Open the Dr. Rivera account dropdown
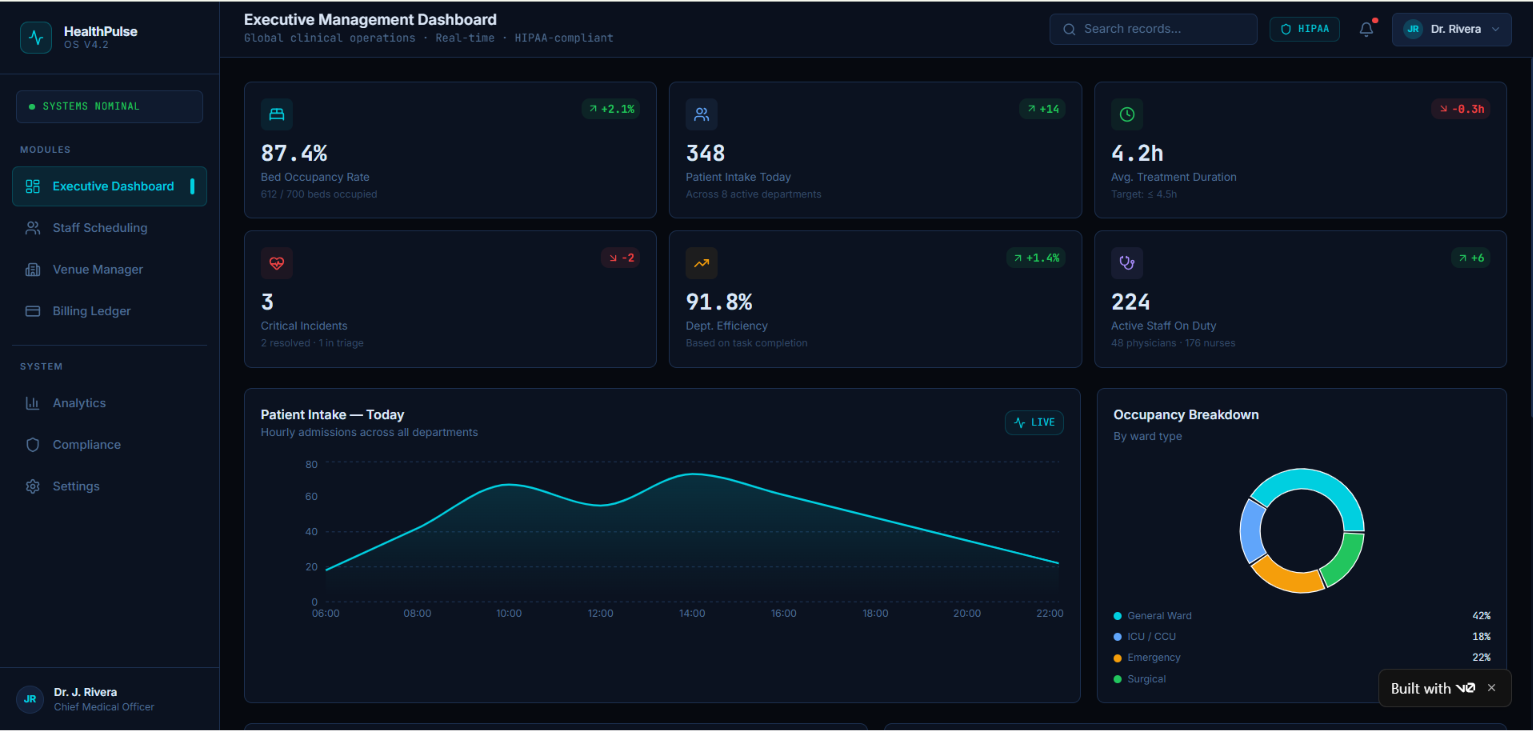This screenshot has width=1533, height=731. coord(1451,29)
